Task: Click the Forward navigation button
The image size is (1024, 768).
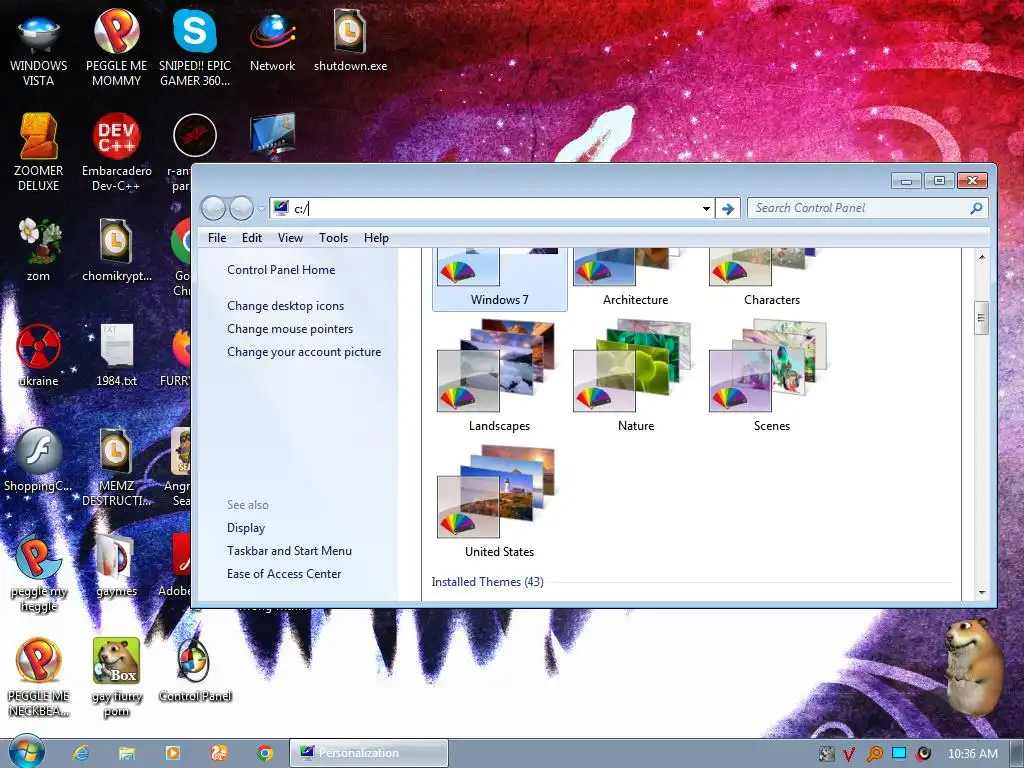Action: point(241,208)
